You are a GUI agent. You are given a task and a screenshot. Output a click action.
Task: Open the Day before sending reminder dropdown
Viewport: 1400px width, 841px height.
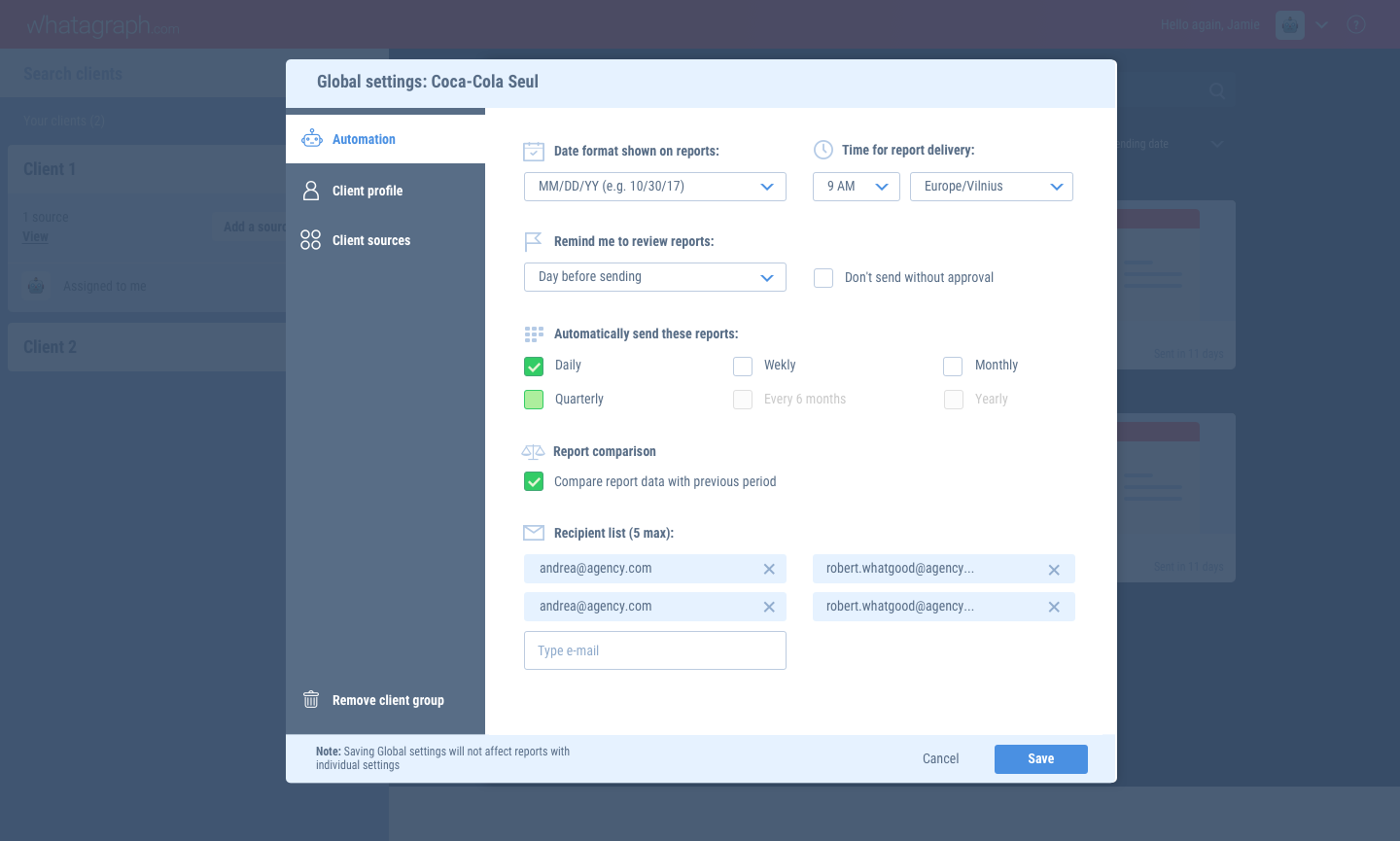[655, 277]
